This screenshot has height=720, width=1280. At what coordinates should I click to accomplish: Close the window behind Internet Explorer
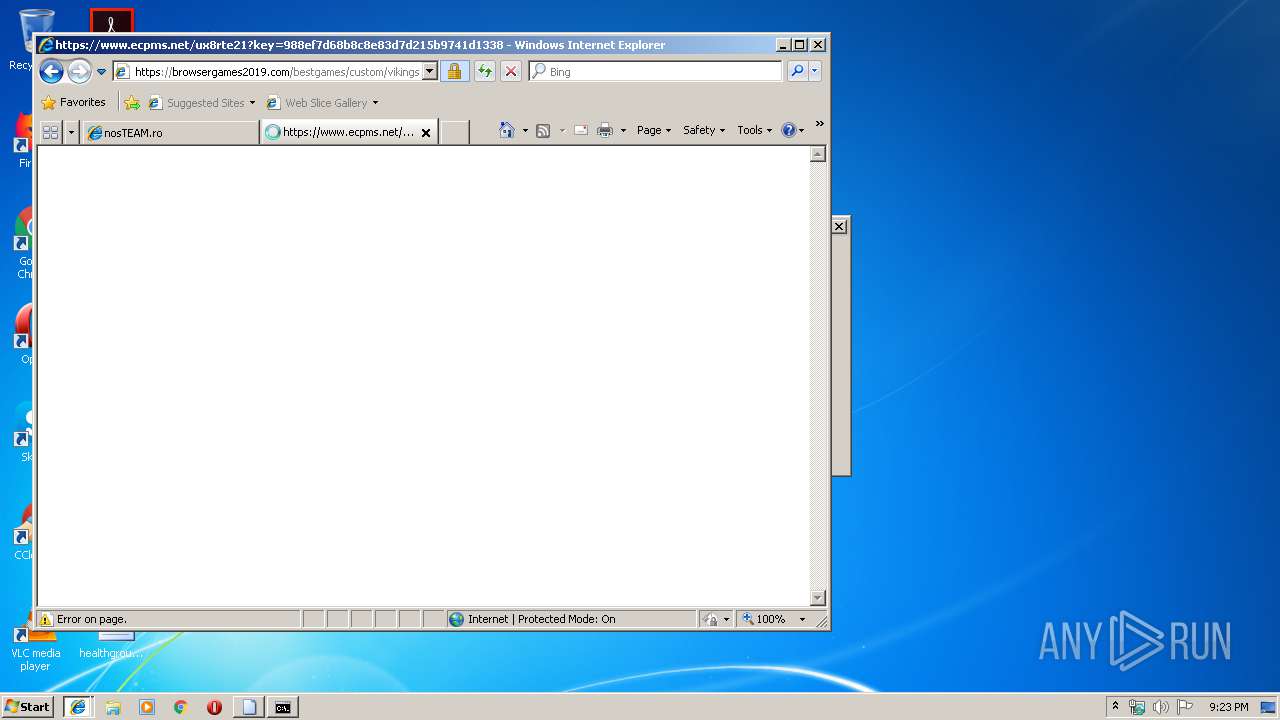tap(839, 226)
